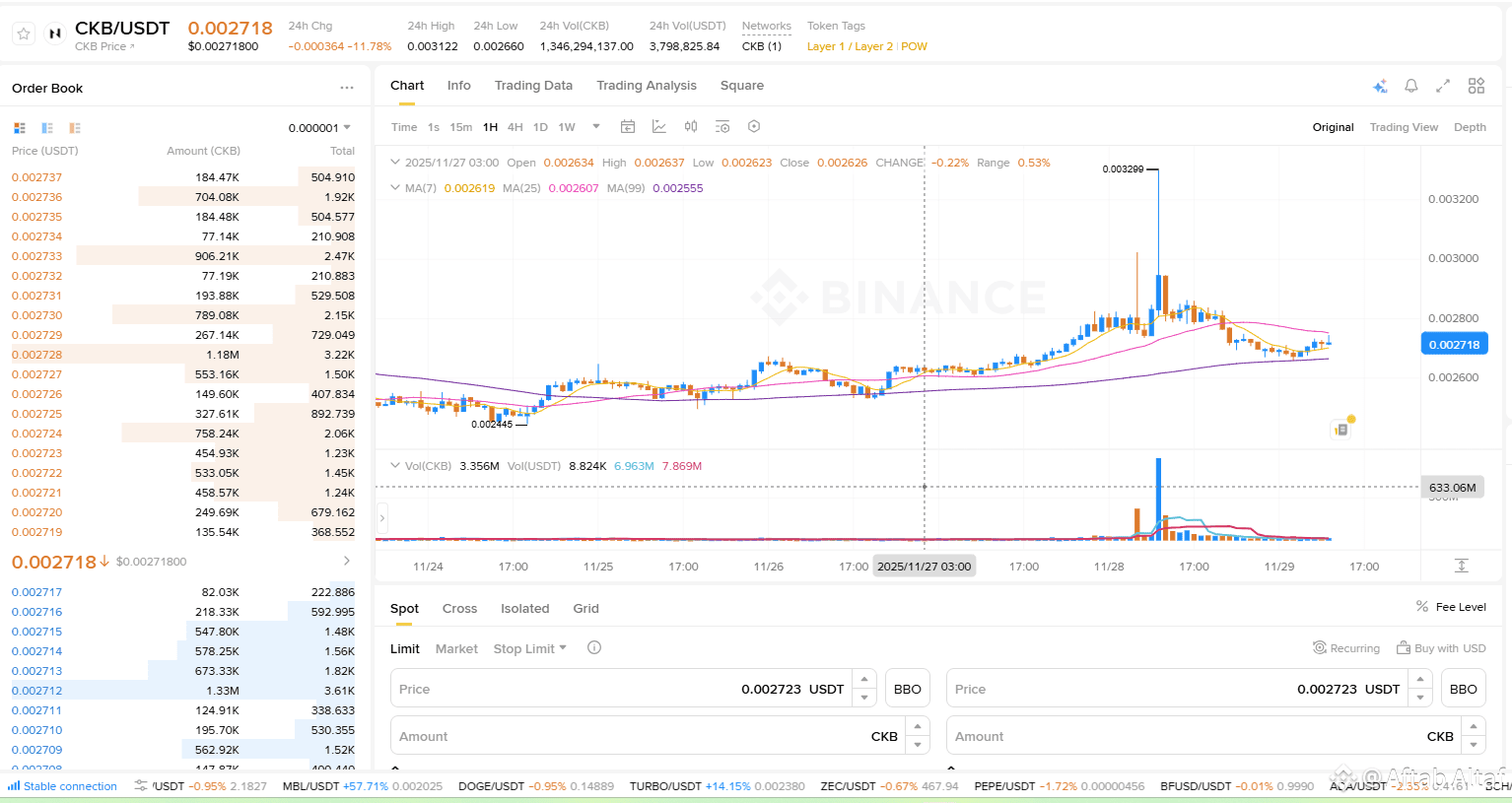Switch to Trading Data tab
Viewport: 1512px width, 803px height.
[533, 86]
